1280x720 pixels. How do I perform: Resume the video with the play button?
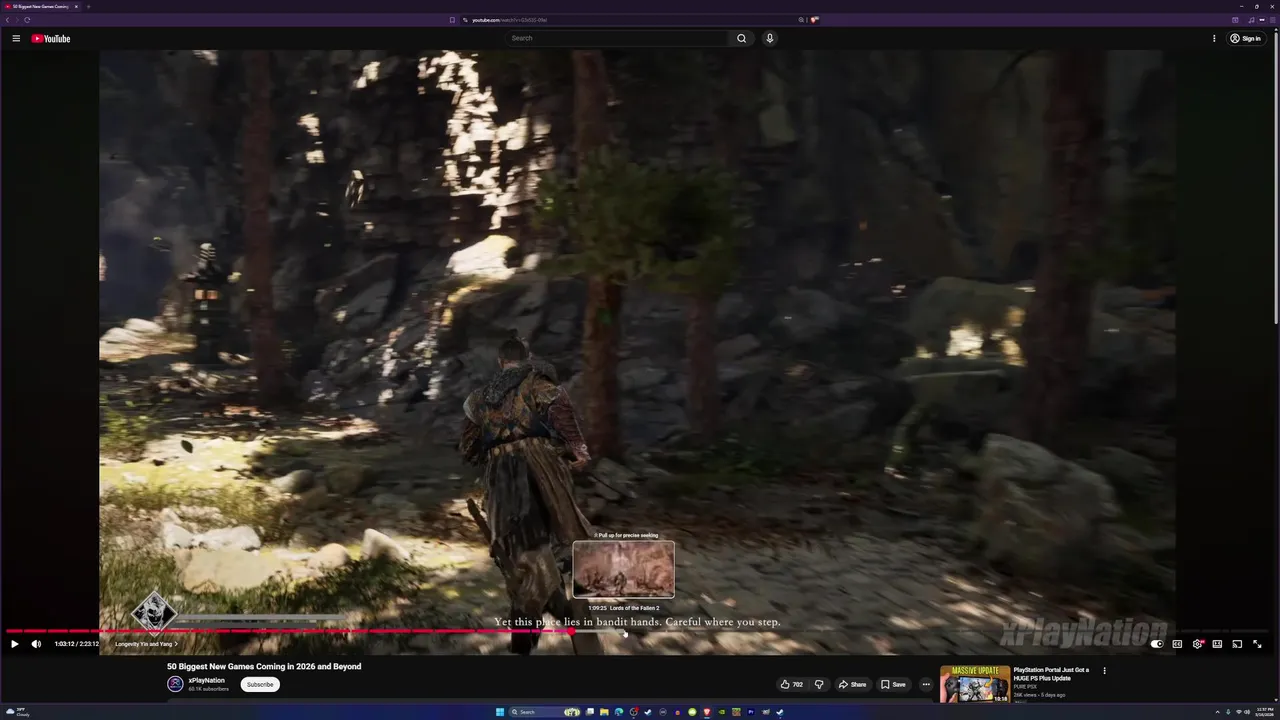point(14,644)
